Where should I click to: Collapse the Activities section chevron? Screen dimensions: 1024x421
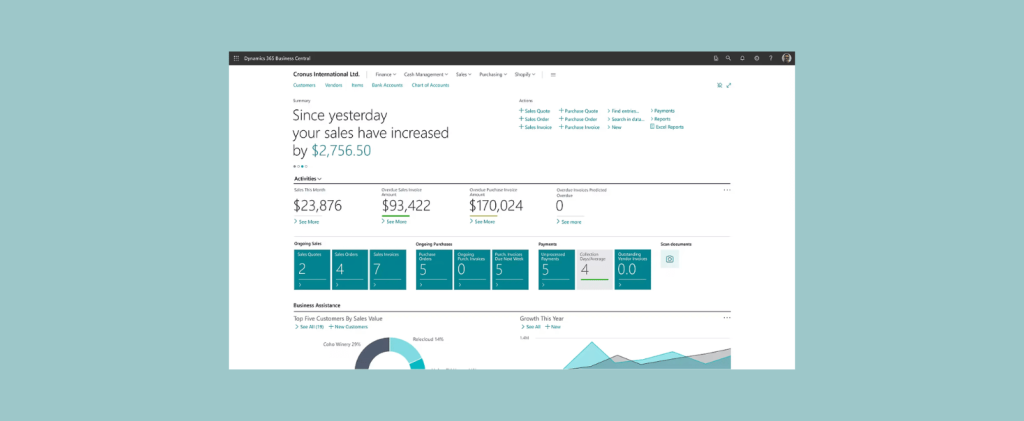pyautogui.click(x=319, y=178)
